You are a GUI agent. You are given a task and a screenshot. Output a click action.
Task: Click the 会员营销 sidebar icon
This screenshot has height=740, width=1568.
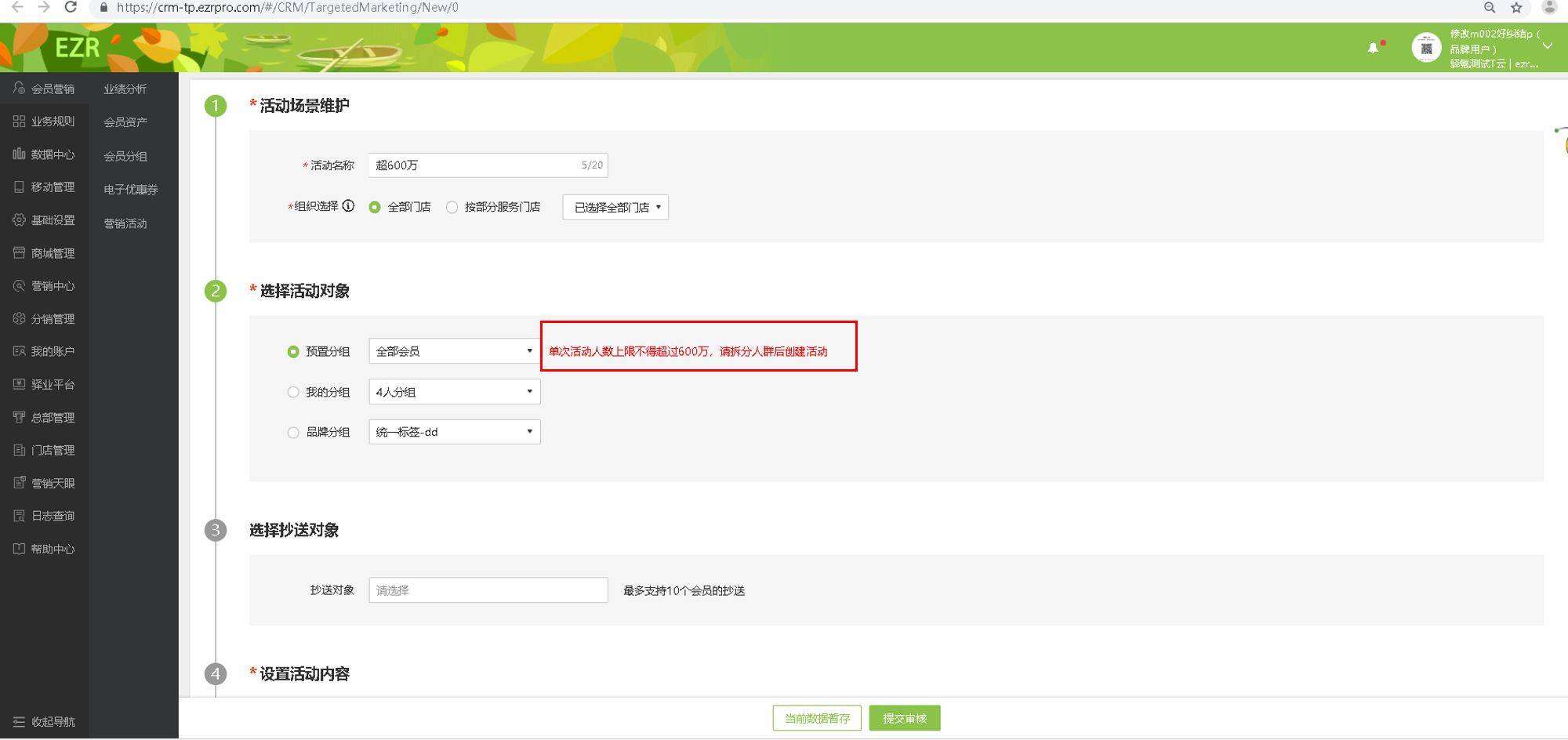(x=19, y=89)
